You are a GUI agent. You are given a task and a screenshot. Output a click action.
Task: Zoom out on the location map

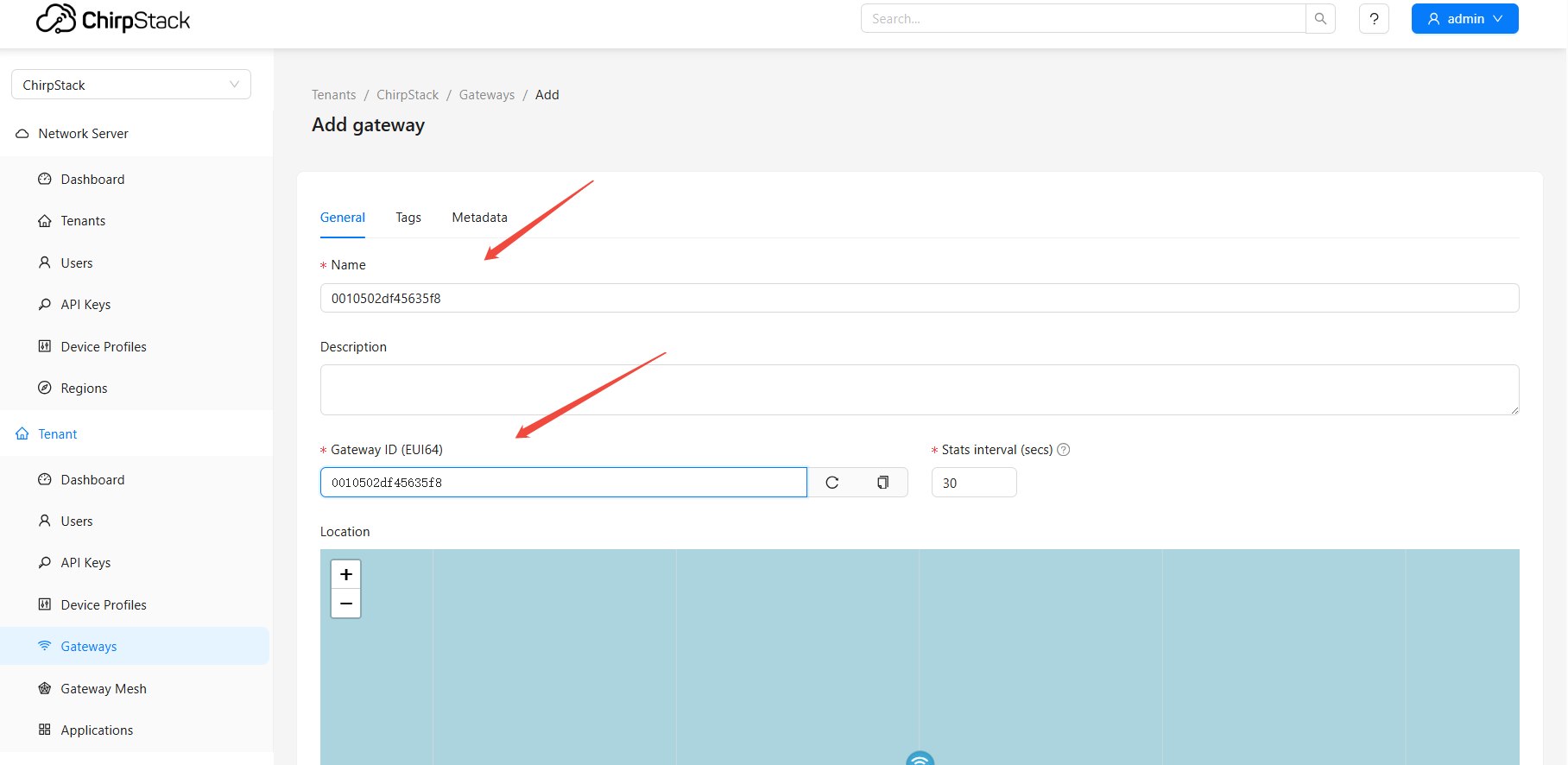(x=346, y=604)
